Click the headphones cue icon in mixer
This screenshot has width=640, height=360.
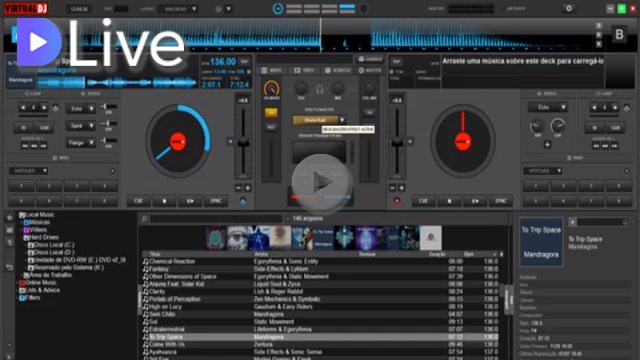[x=320, y=89]
